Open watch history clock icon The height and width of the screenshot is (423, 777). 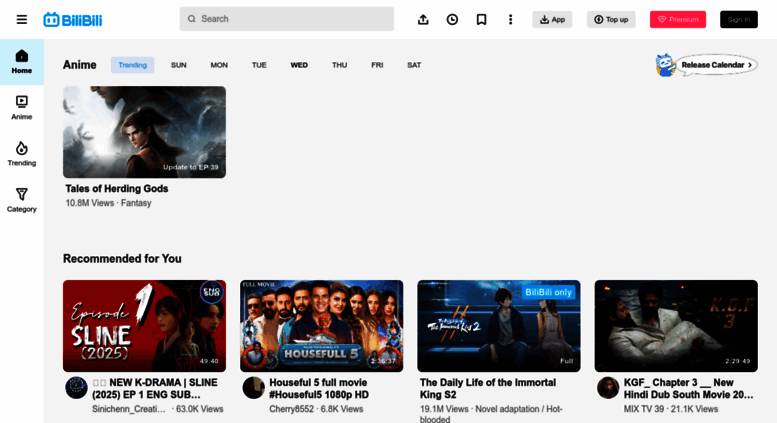(452, 19)
